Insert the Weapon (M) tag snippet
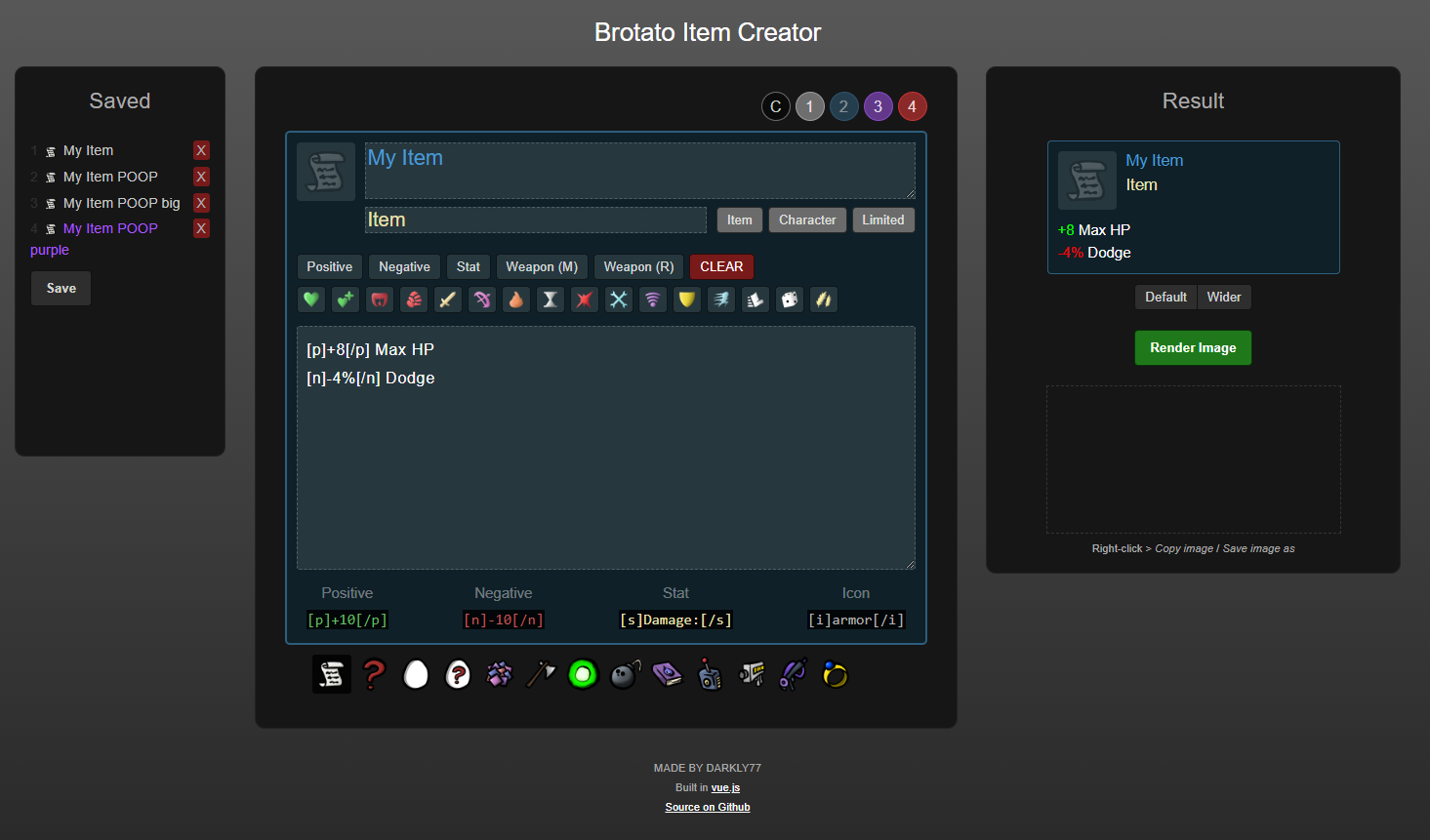This screenshot has width=1430, height=840. [x=542, y=266]
